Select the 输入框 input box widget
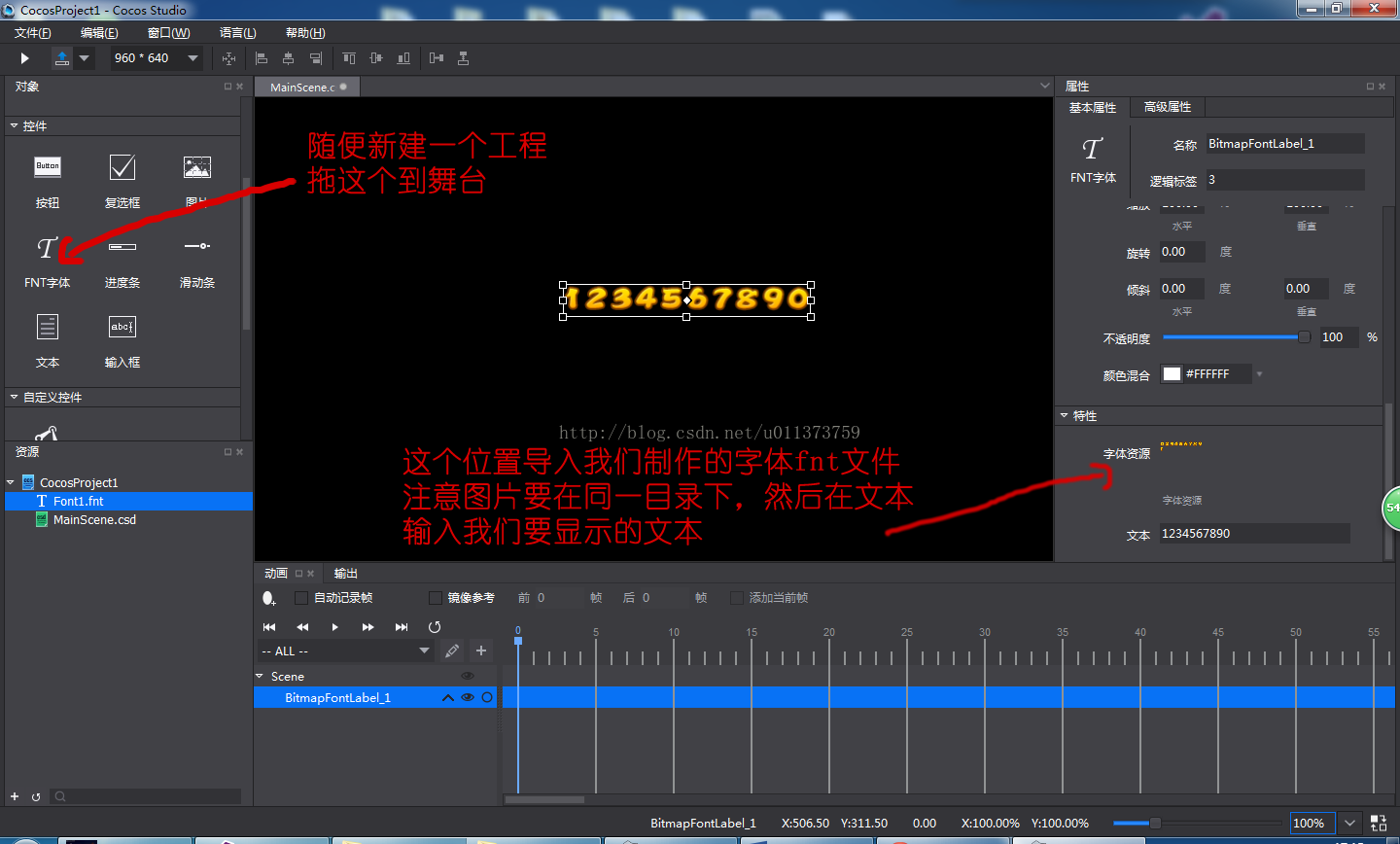Image resolution: width=1400 pixels, height=844 pixels. point(122,340)
